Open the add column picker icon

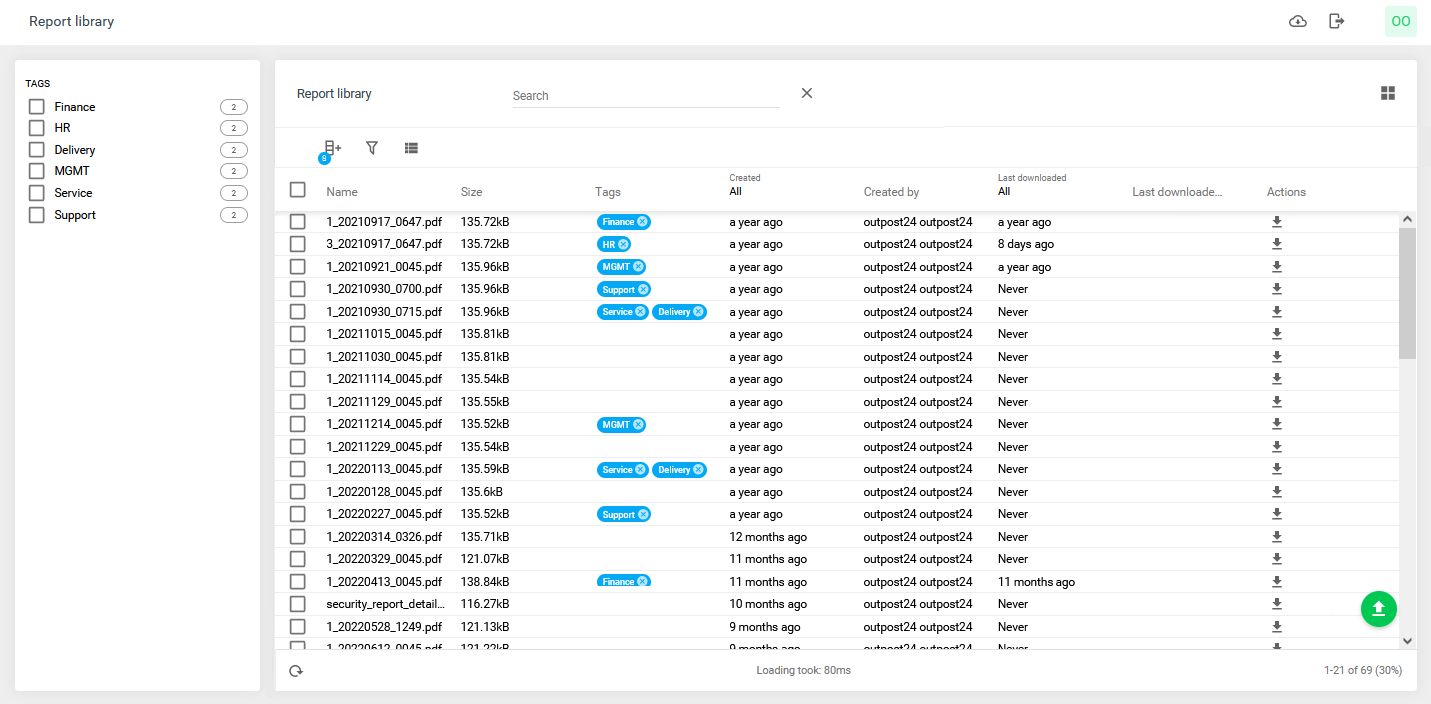pyautogui.click(x=331, y=147)
